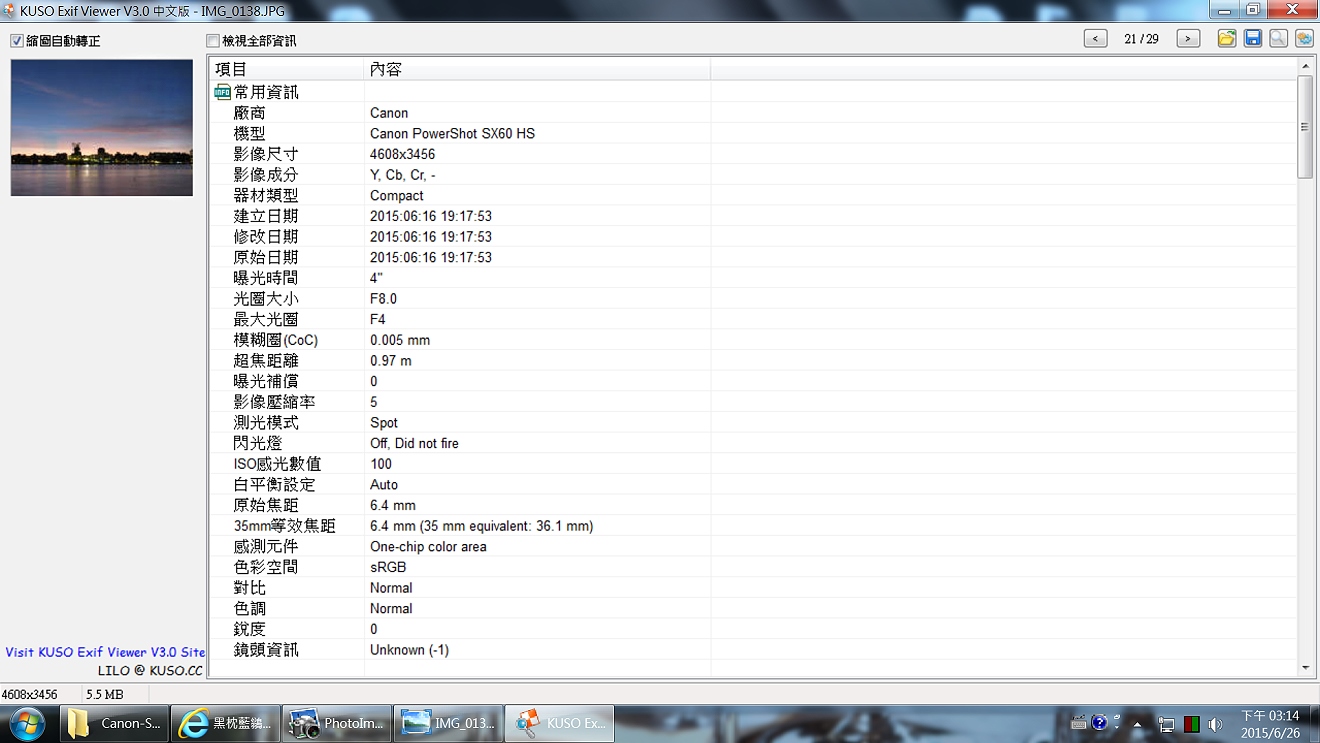This screenshot has height=743, width=1320.
Task: Click the 項目 column header
Action: tap(286, 69)
